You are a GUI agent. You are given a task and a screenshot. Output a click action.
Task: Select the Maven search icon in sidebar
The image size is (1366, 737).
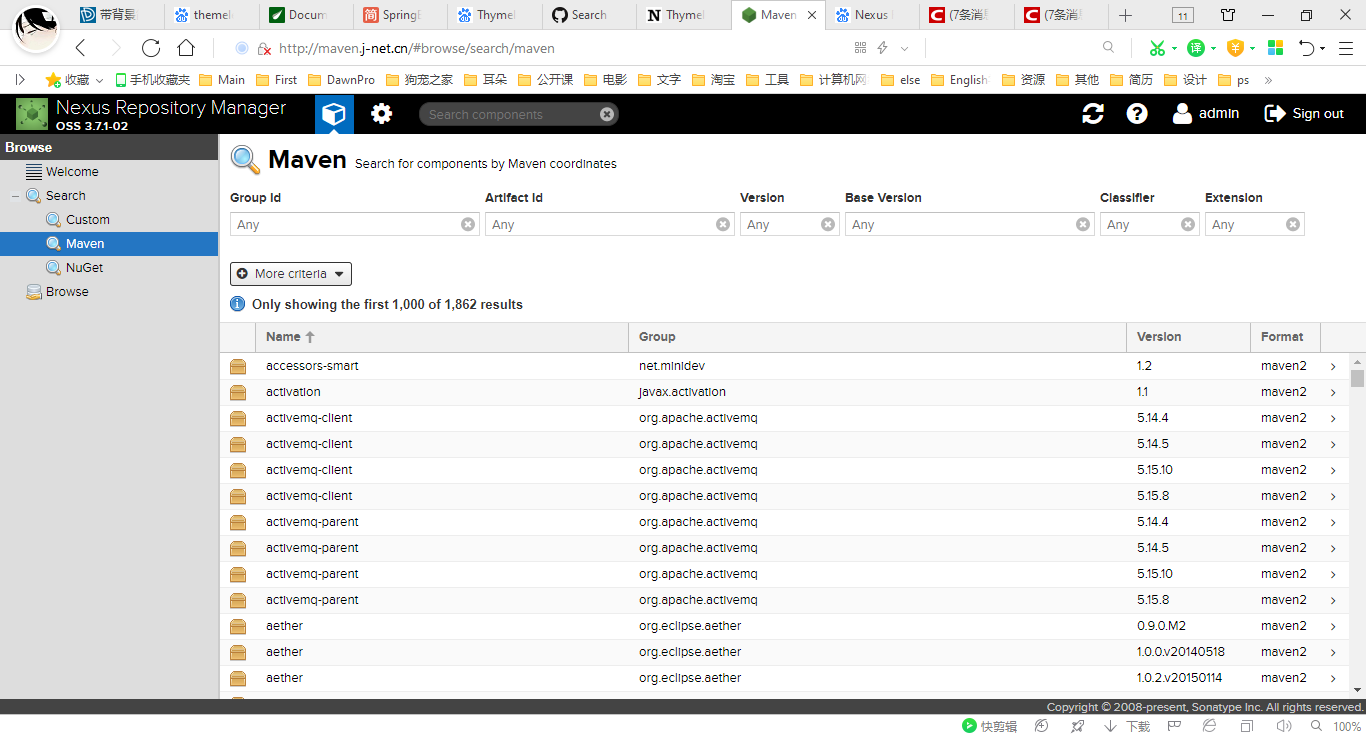point(55,243)
